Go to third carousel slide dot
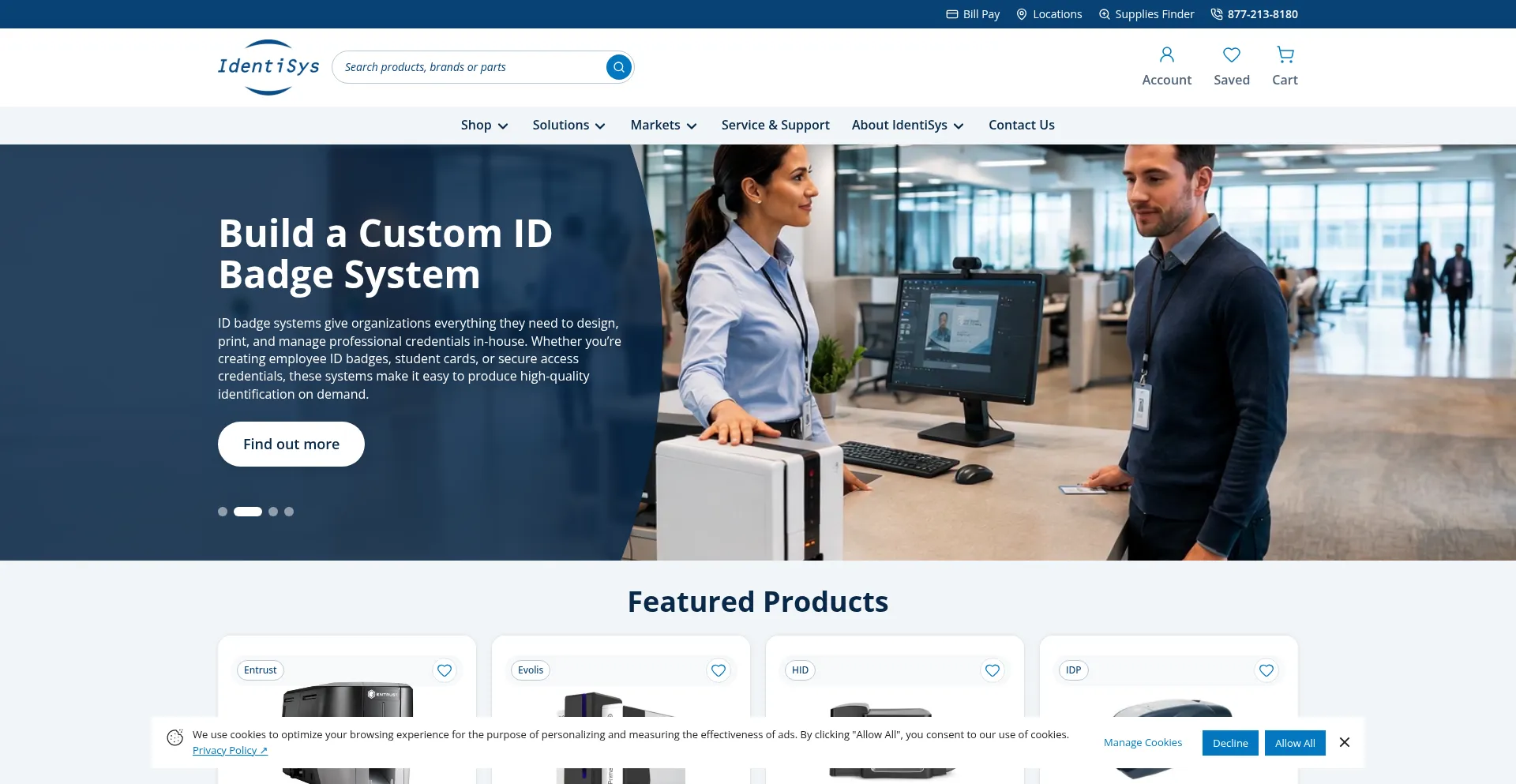Viewport: 1516px width, 784px height. 273,512
